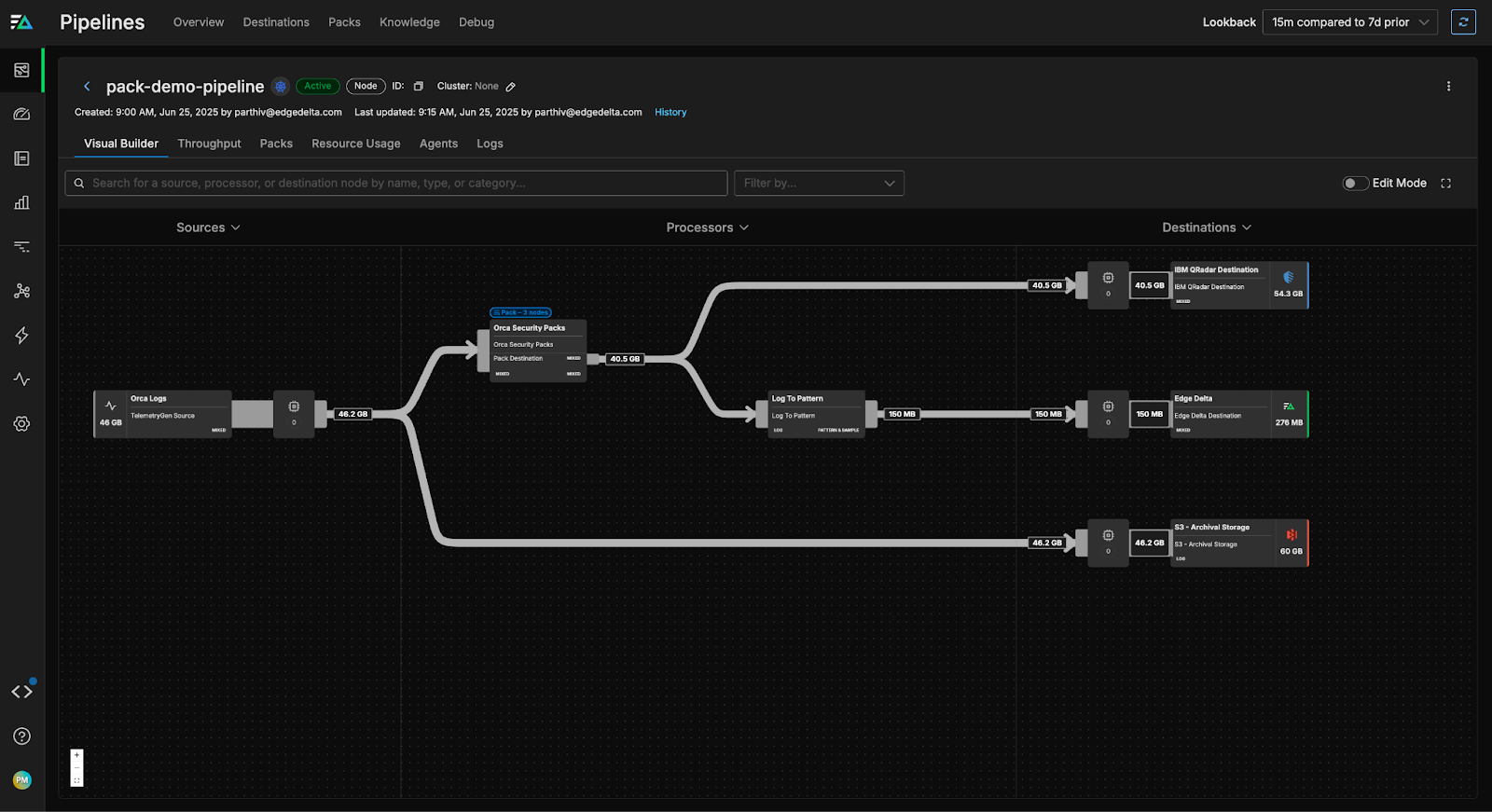Toggle Edit Mode switch on

click(x=1355, y=184)
